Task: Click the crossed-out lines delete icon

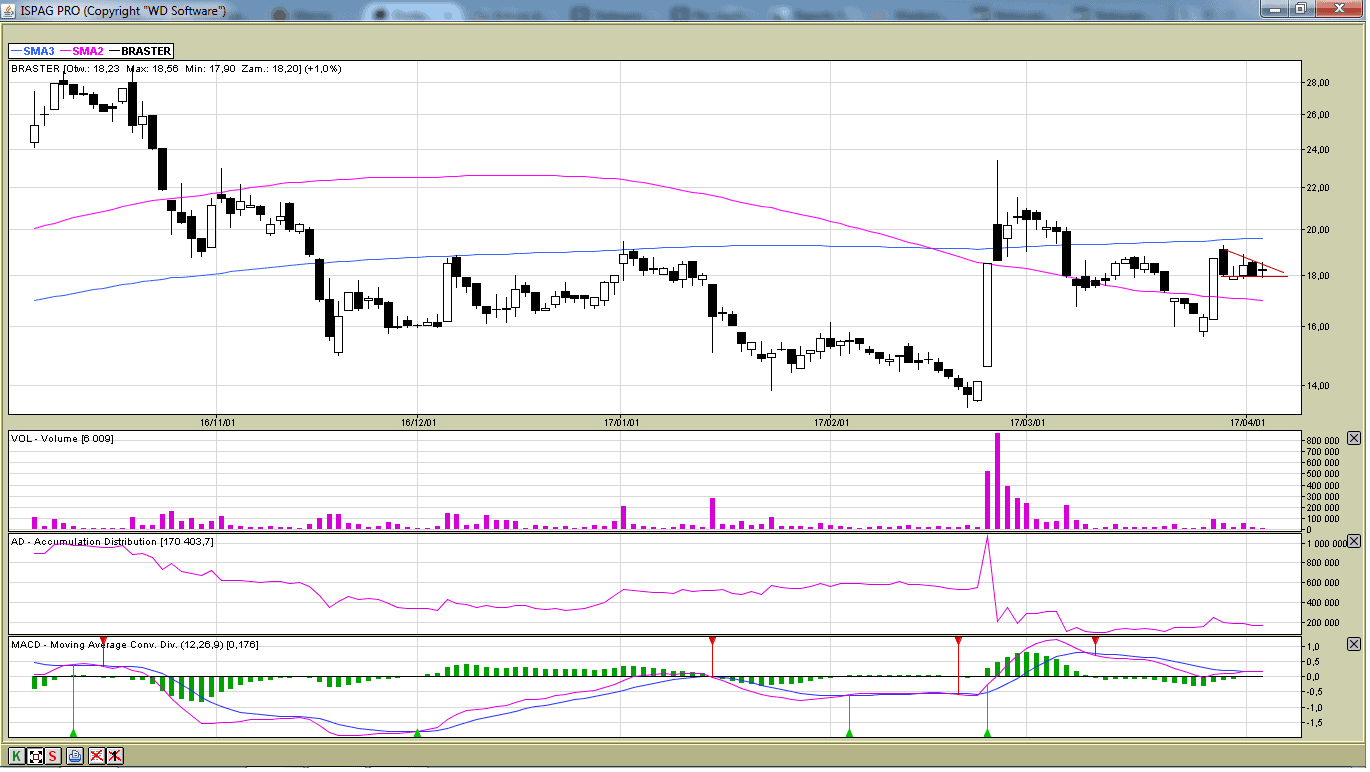Action: pyautogui.click(x=97, y=756)
